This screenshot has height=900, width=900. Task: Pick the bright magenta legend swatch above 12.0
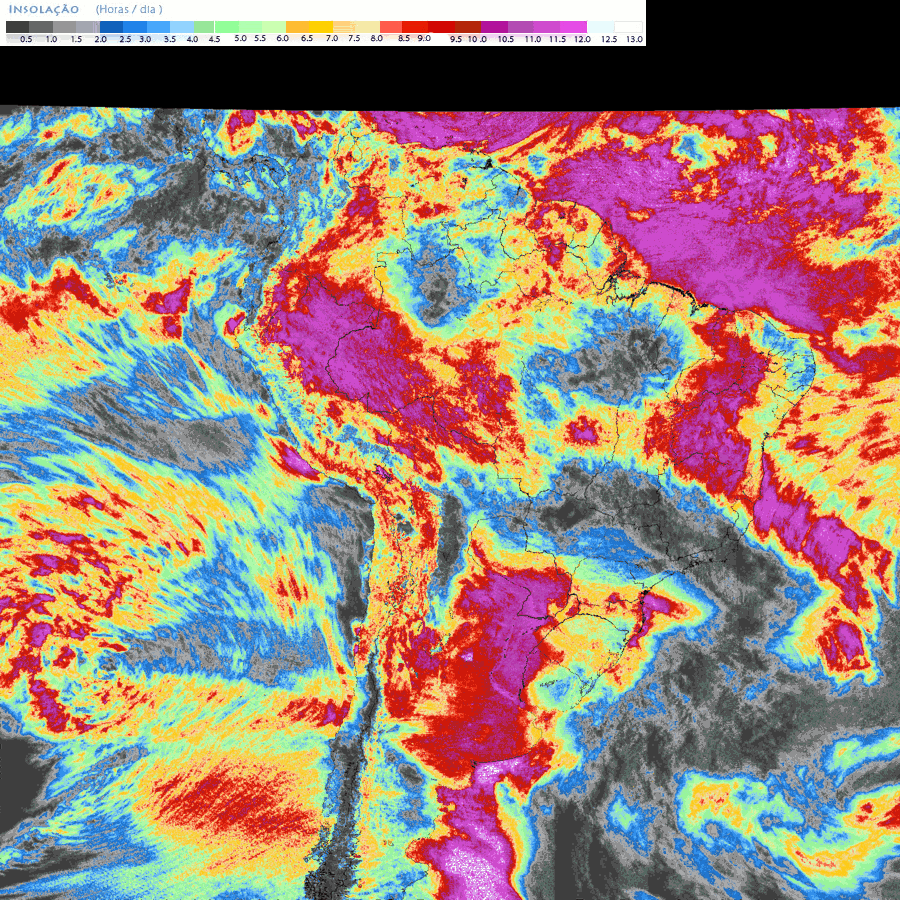click(573, 27)
